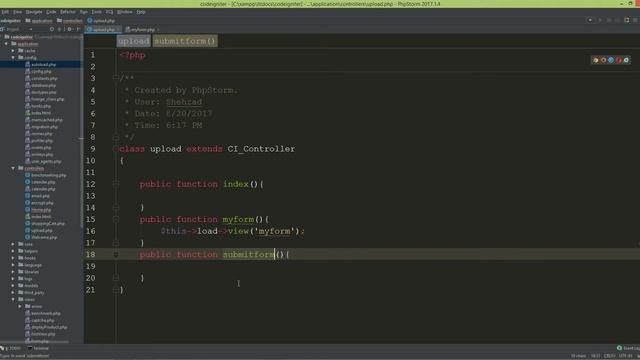Click the Stop icon in the top toolbar
This screenshot has height=360, width=640.
(x=618, y=20)
